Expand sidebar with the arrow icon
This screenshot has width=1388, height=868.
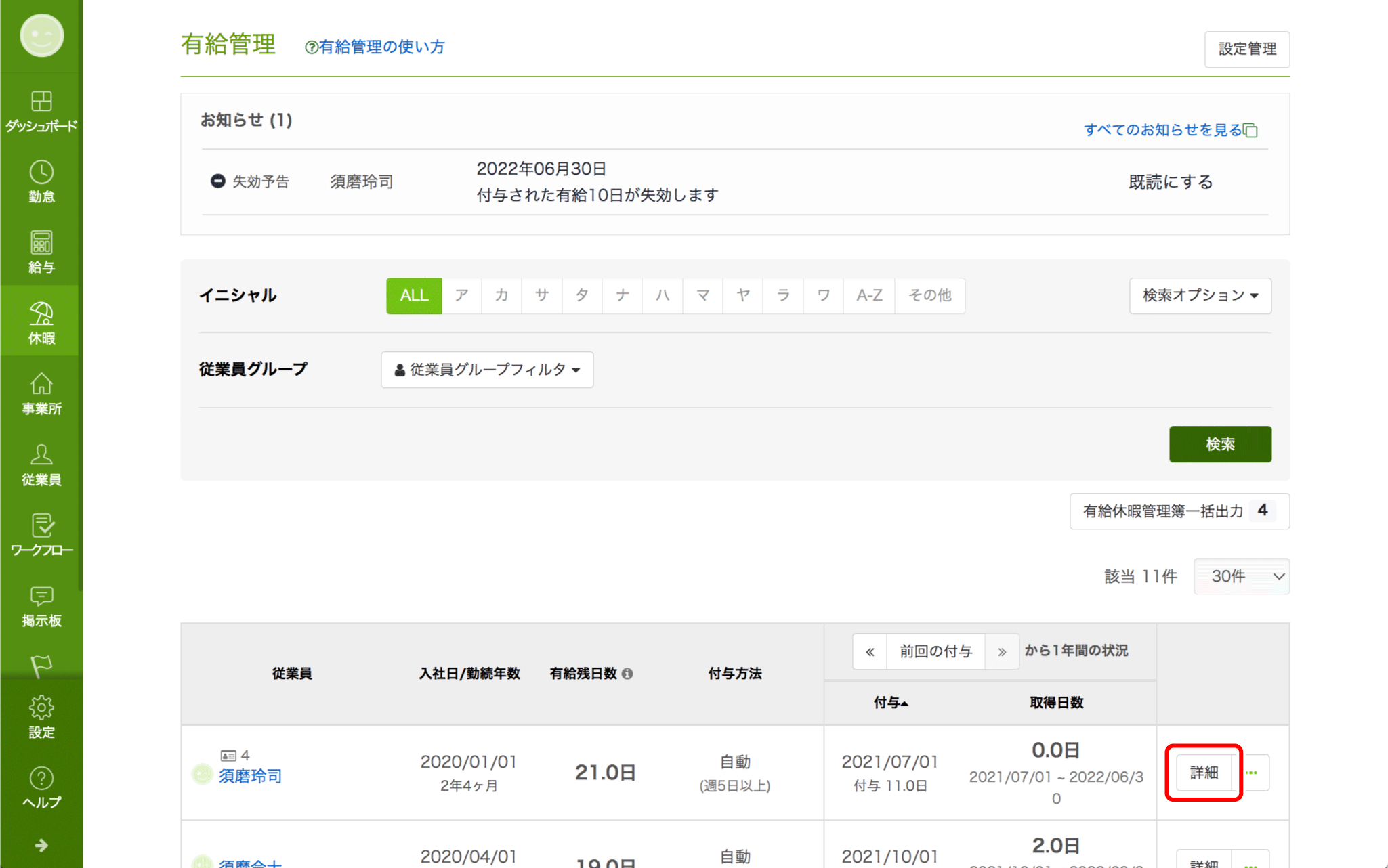[41, 845]
